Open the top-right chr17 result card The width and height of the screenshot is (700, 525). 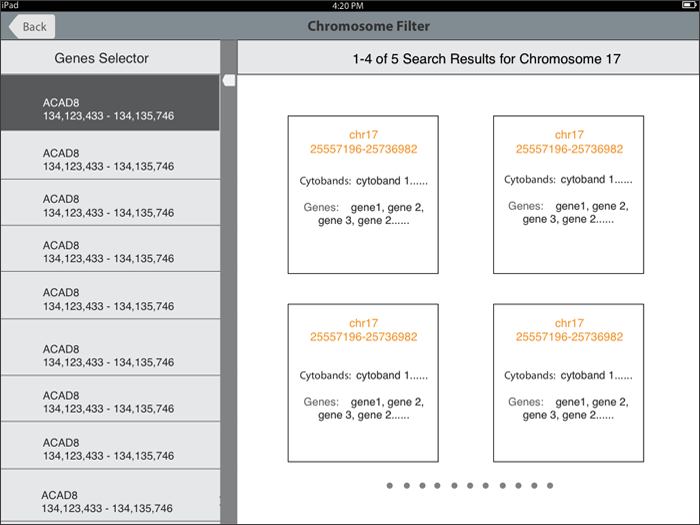pos(568,195)
